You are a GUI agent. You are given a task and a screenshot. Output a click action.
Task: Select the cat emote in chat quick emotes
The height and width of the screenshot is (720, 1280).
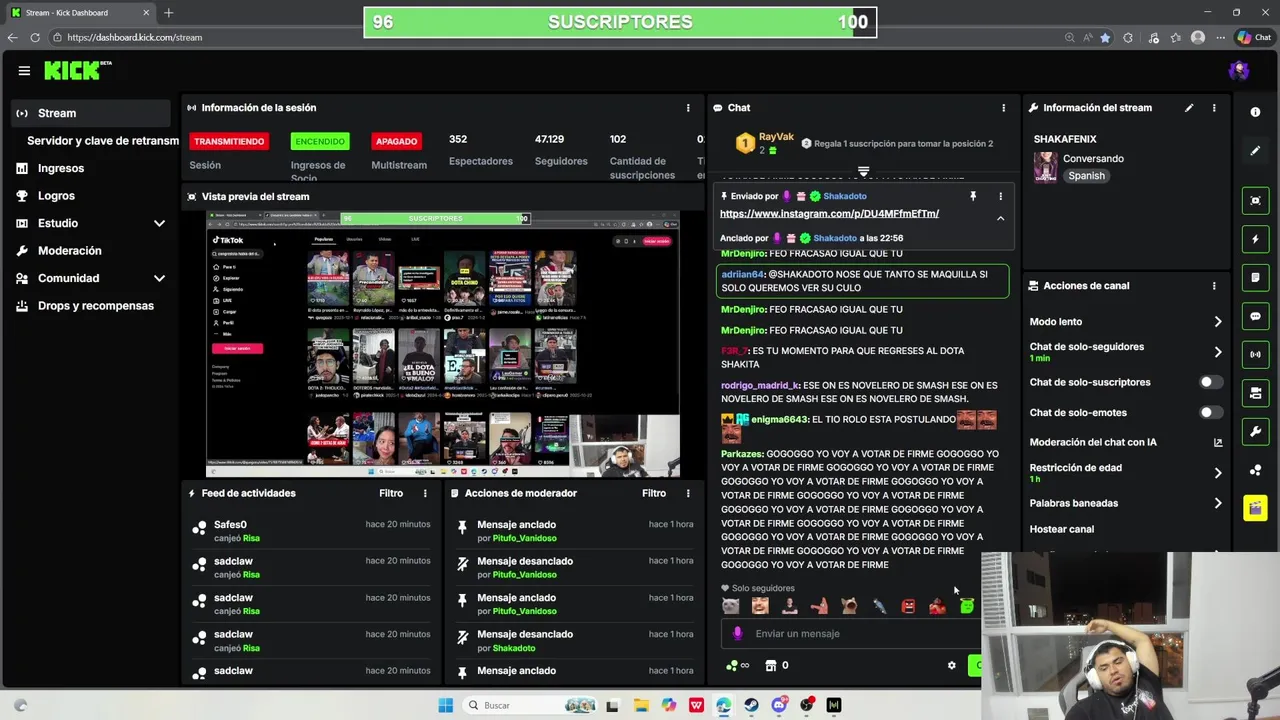(731, 606)
